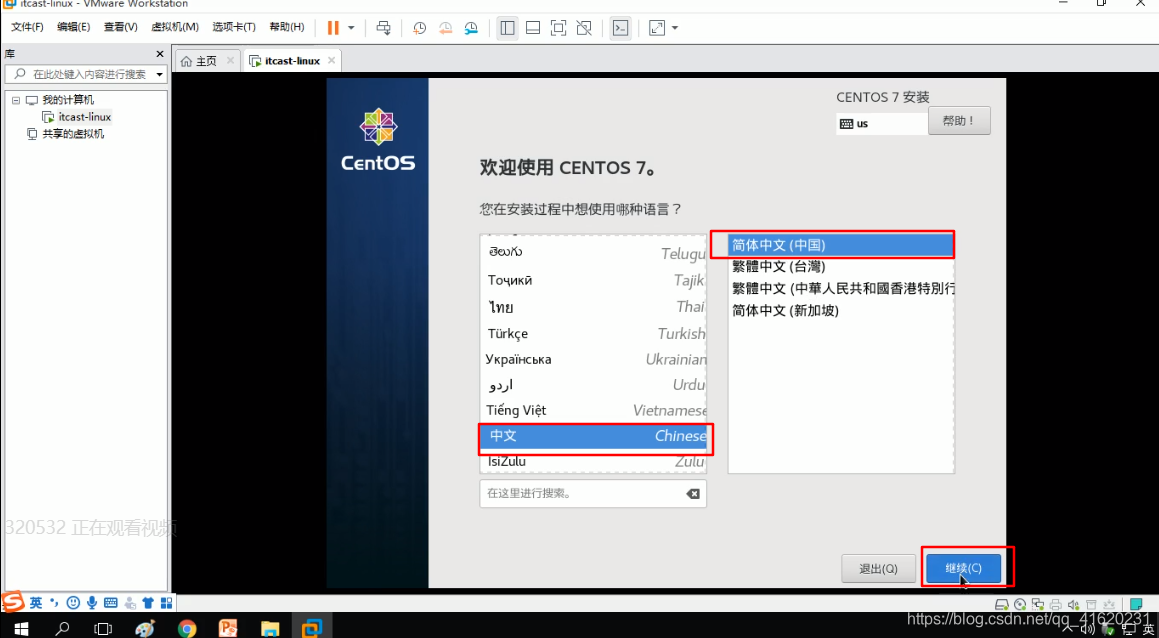Toggle the library sidebar view
This screenshot has width=1159, height=638.
507,28
